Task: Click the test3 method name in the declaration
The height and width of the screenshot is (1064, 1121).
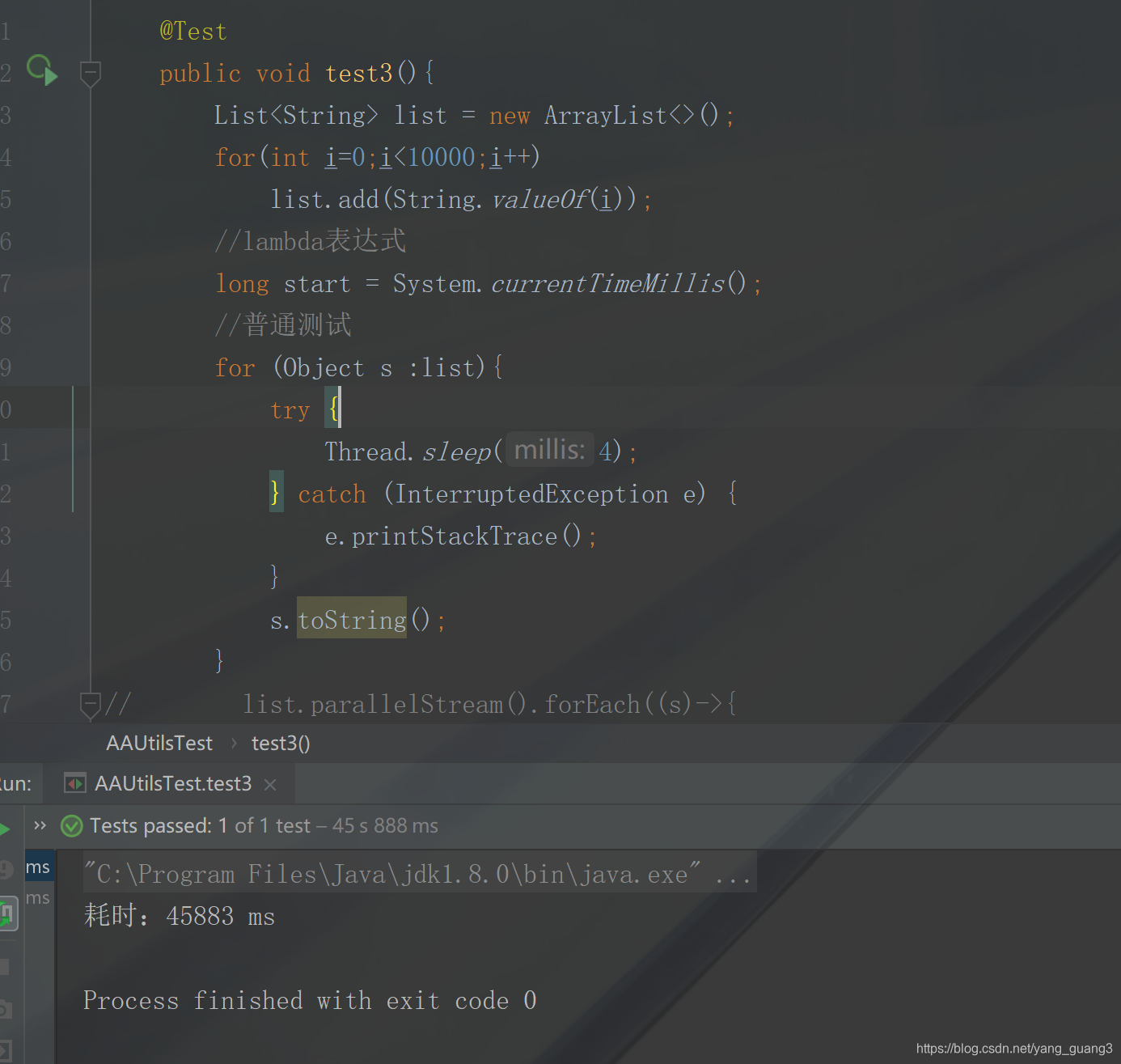Action: pos(359,74)
